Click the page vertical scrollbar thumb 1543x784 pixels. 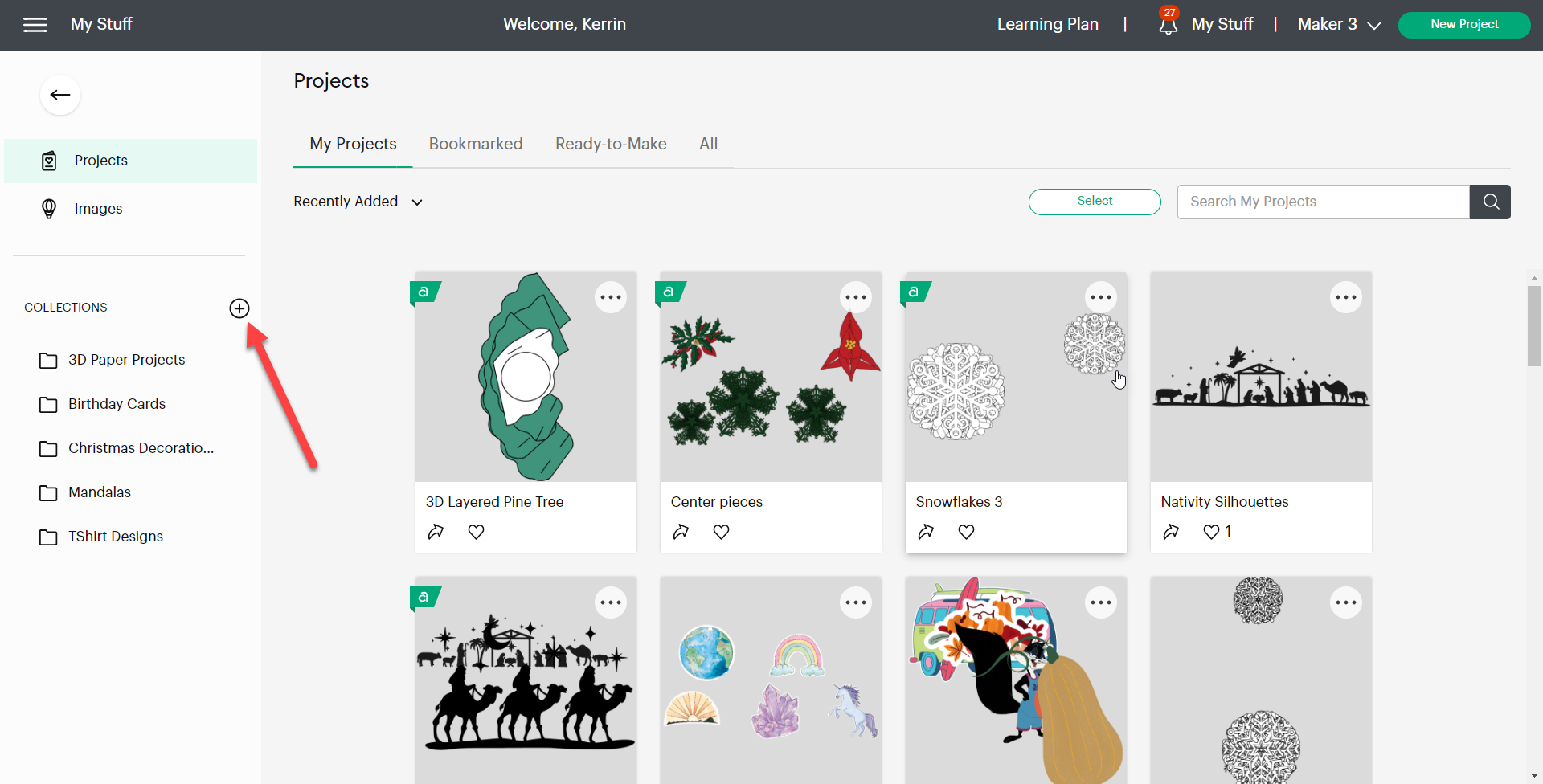1534,325
